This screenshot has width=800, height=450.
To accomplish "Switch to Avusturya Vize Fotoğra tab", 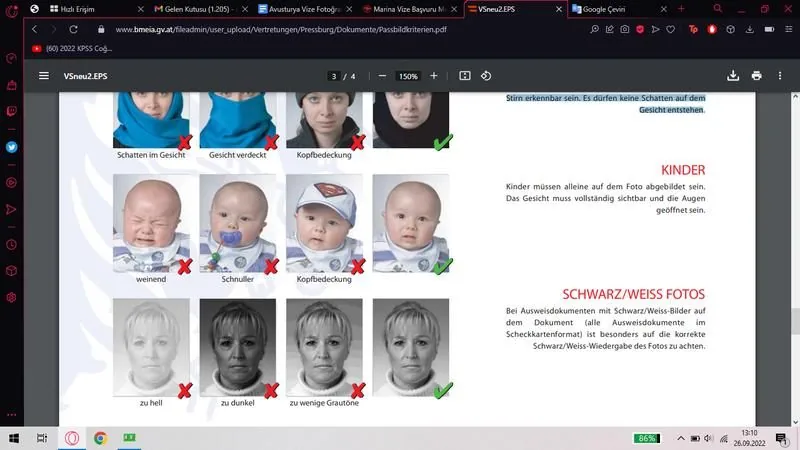I will point(304,9).
